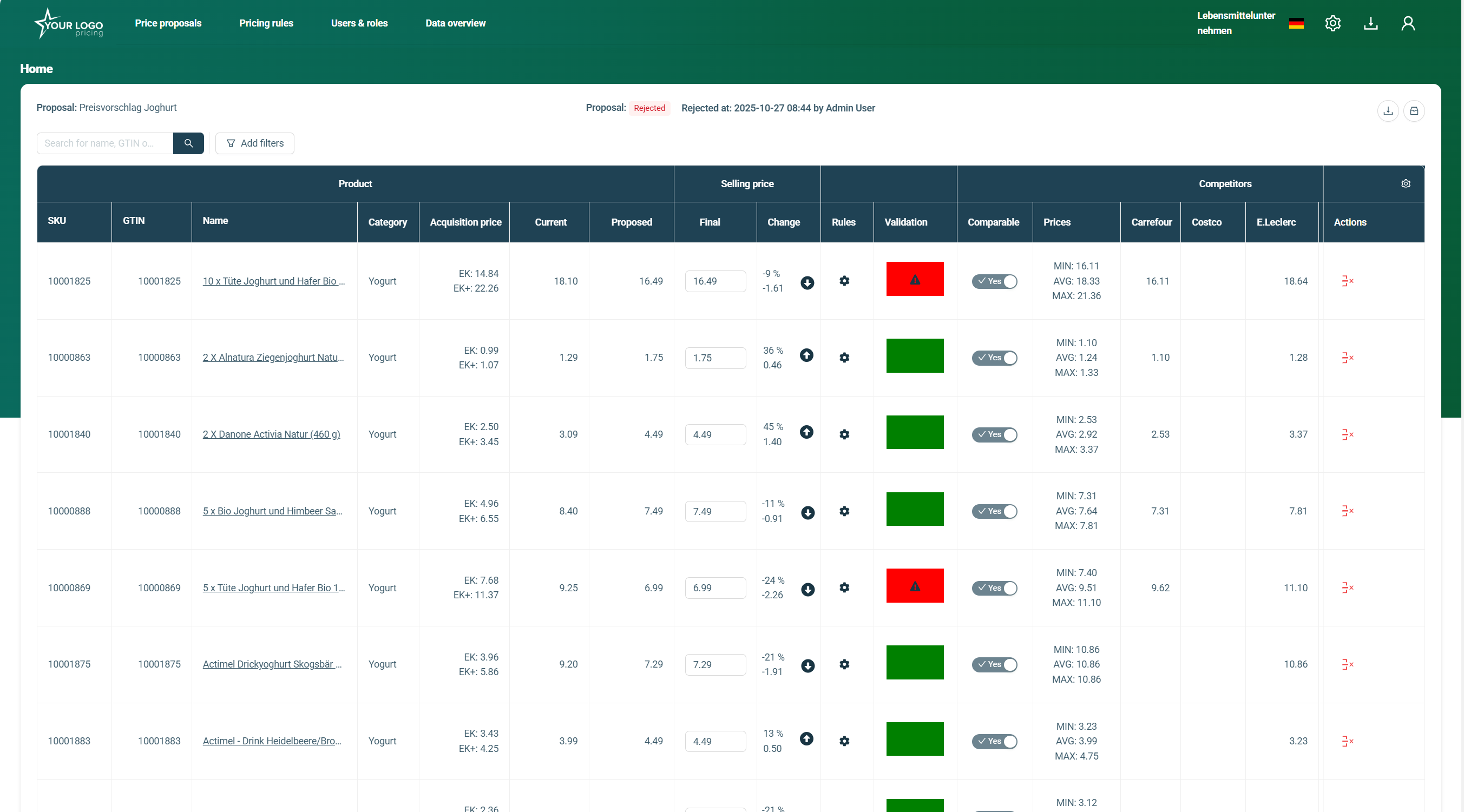Click down-arrow change icon for SKU 10000869
This screenshot has height=812, width=1464.
point(808,589)
